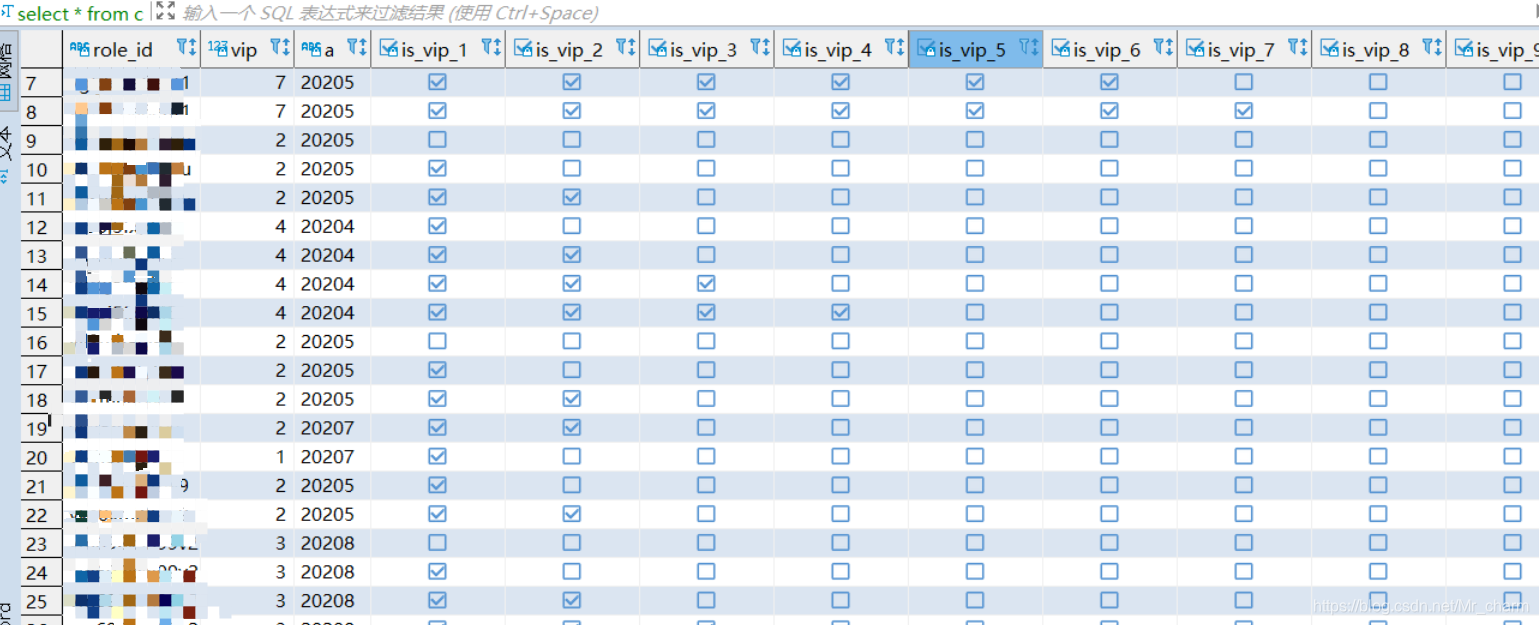Select row number 24 header
1539x625 pixels.
point(42,572)
